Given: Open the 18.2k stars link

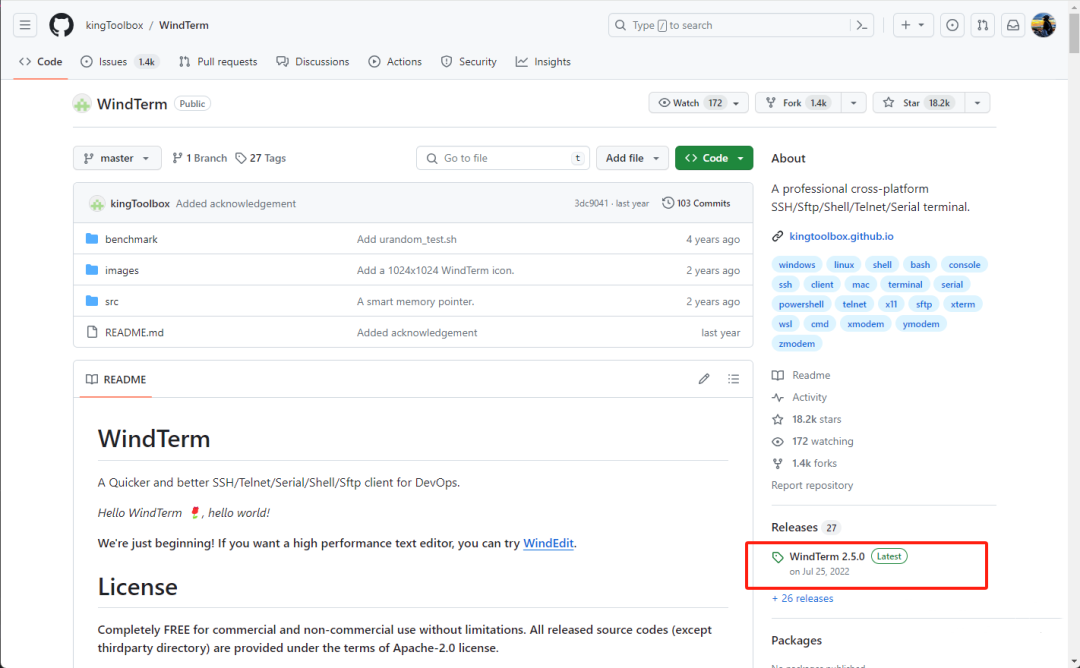Looking at the screenshot, I should pyautogui.click(x=816, y=419).
